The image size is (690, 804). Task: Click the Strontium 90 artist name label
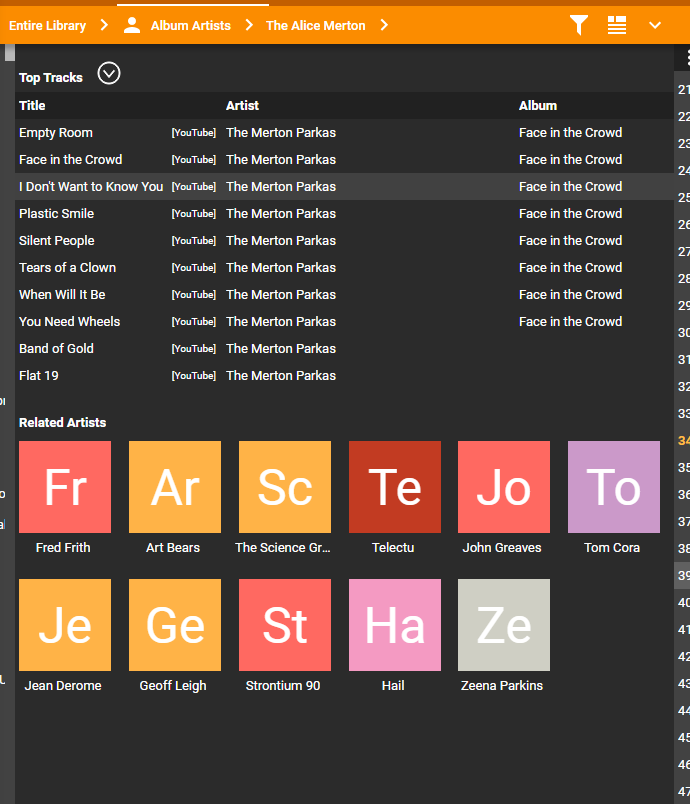[283, 686]
